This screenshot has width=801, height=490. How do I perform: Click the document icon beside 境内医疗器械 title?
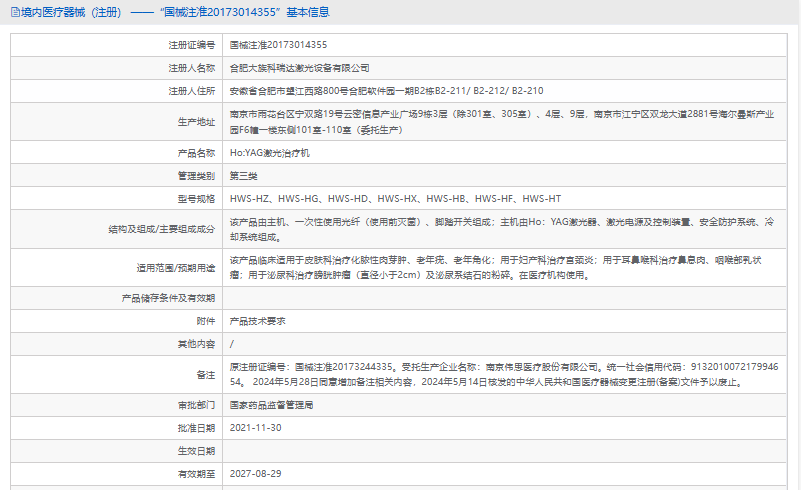[x=15, y=12]
